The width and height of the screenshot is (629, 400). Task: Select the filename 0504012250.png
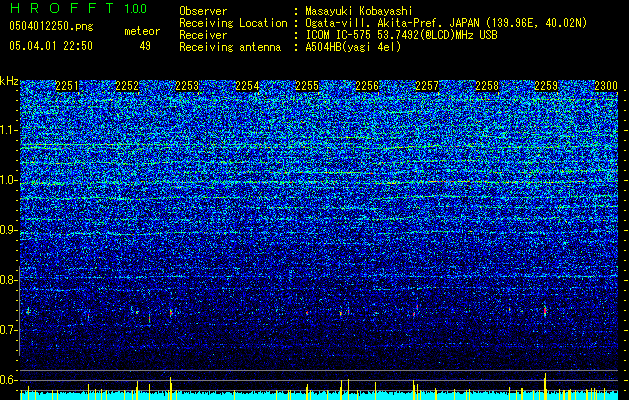[51, 26]
